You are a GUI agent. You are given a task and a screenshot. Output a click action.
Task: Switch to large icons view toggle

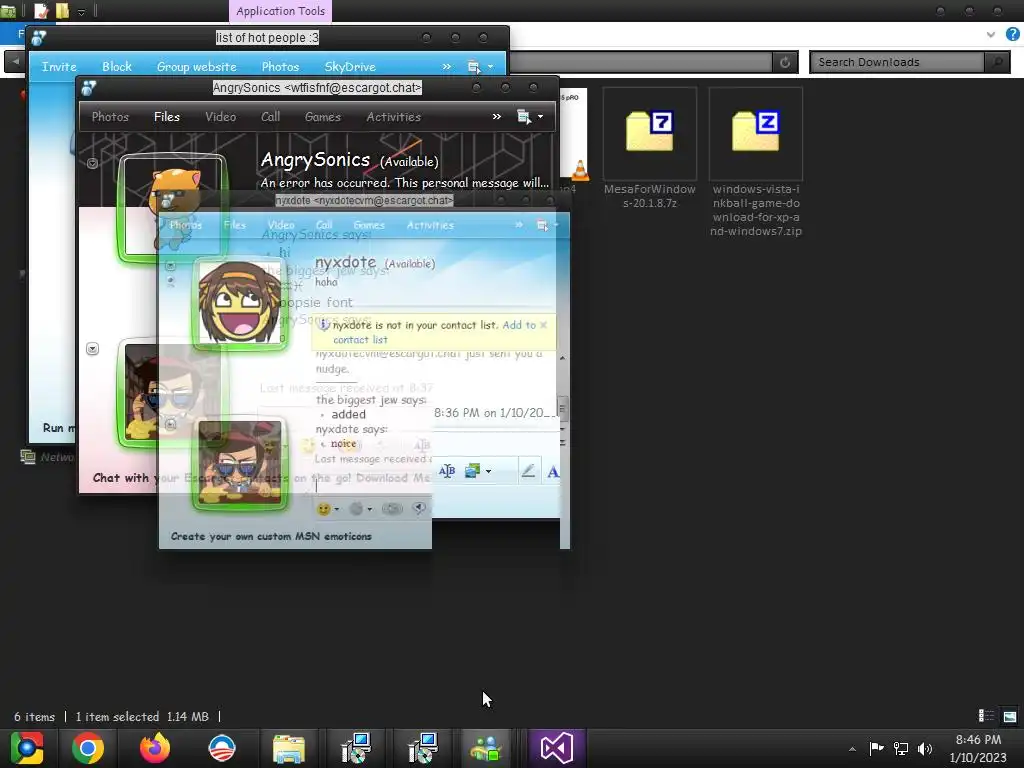pyautogui.click(x=1010, y=716)
